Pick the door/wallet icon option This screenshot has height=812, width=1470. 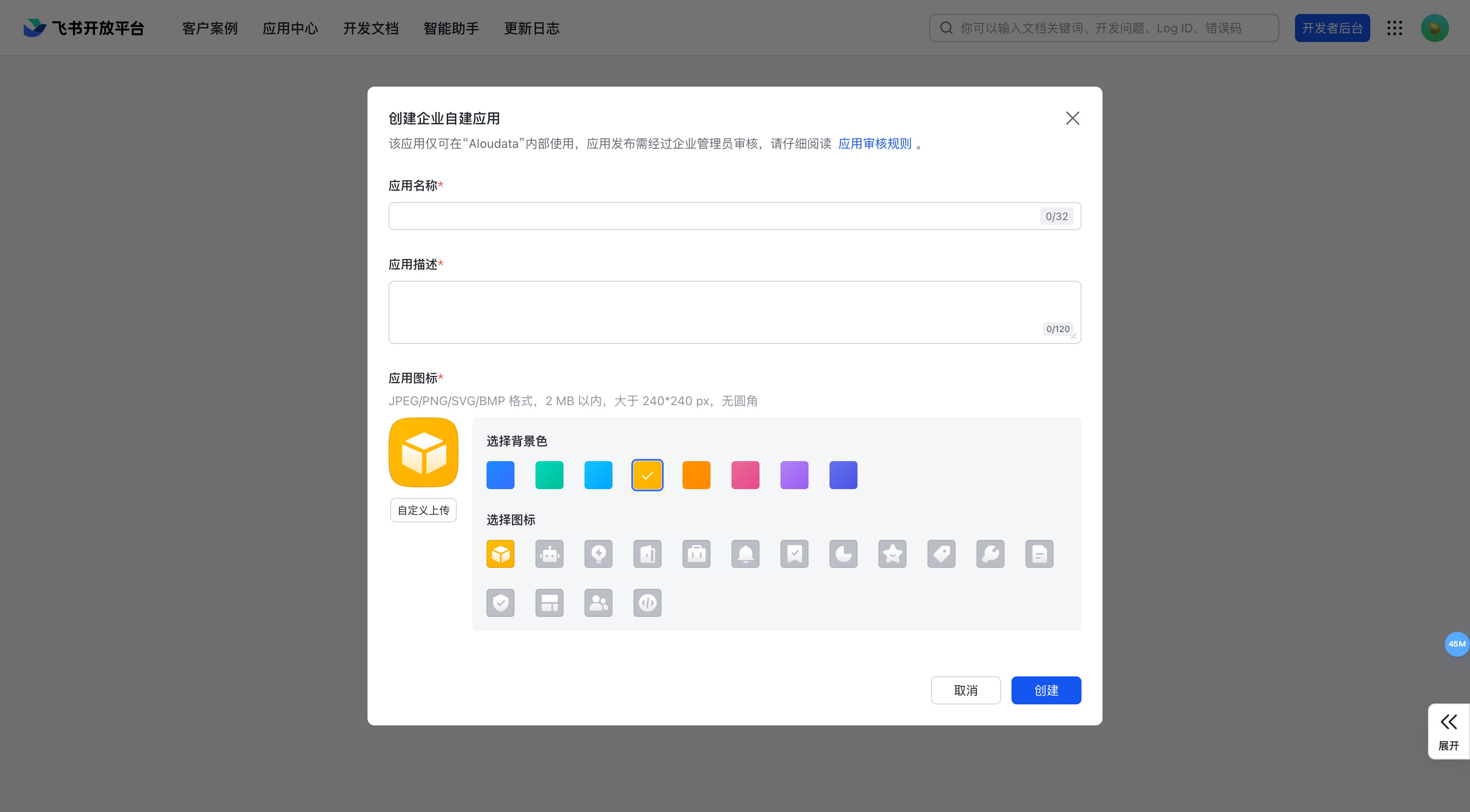647,553
